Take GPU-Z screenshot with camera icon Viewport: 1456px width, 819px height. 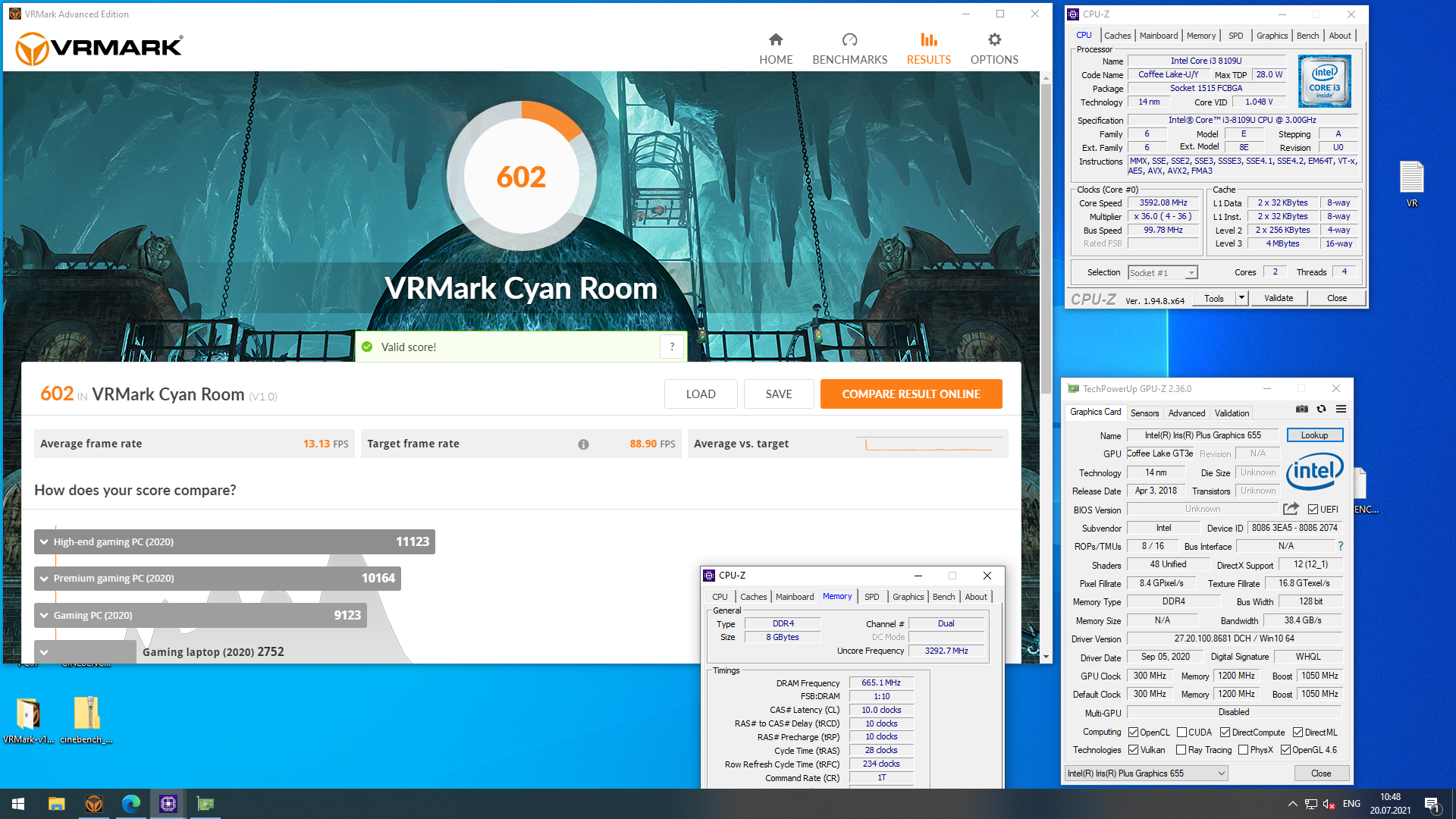click(1302, 409)
